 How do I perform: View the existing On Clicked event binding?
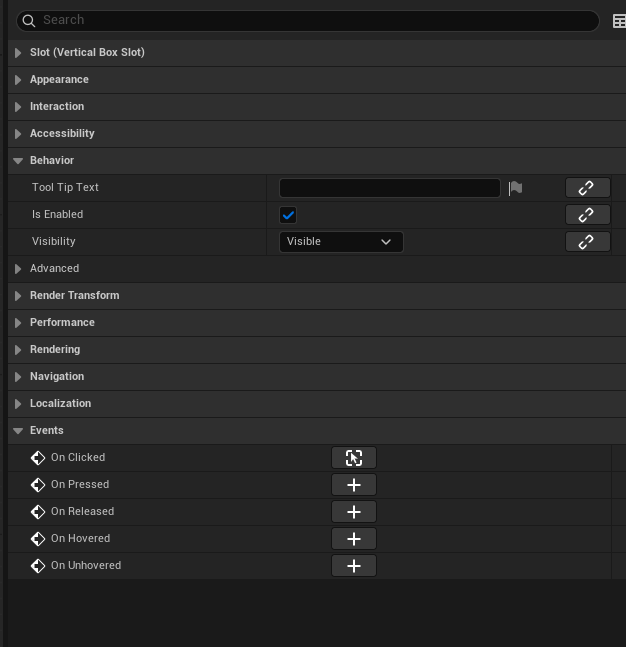pyautogui.click(x=354, y=458)
